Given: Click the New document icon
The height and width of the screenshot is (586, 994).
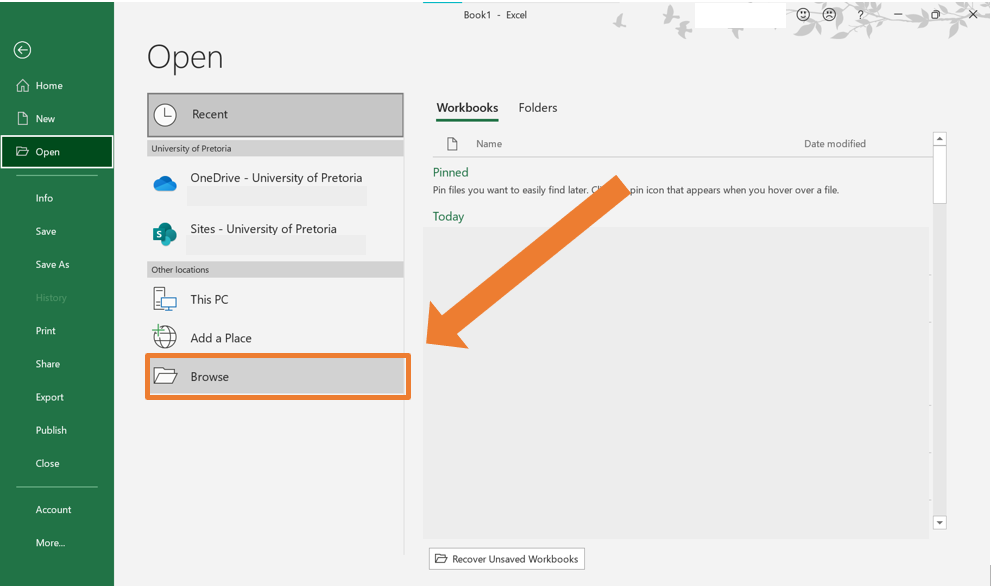Looking at the screenshot, I should click(23, 119).
